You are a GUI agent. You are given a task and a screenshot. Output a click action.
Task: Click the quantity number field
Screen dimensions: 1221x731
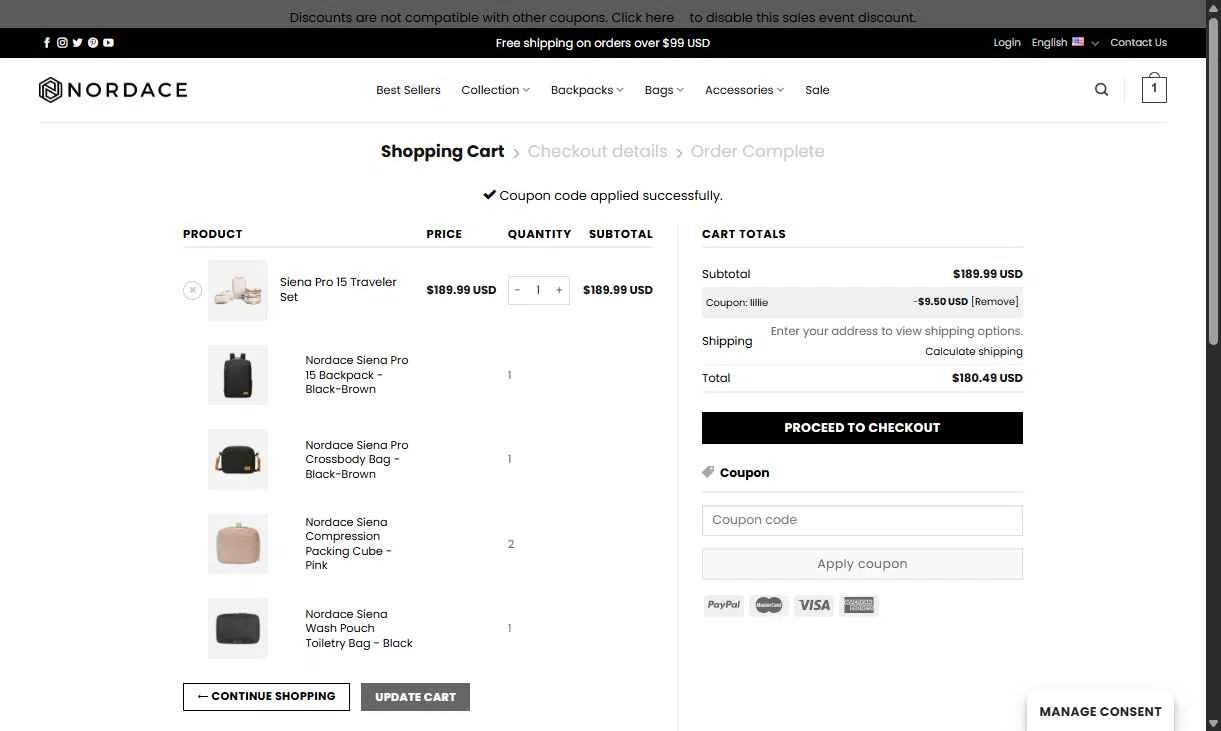coord(538,290)
